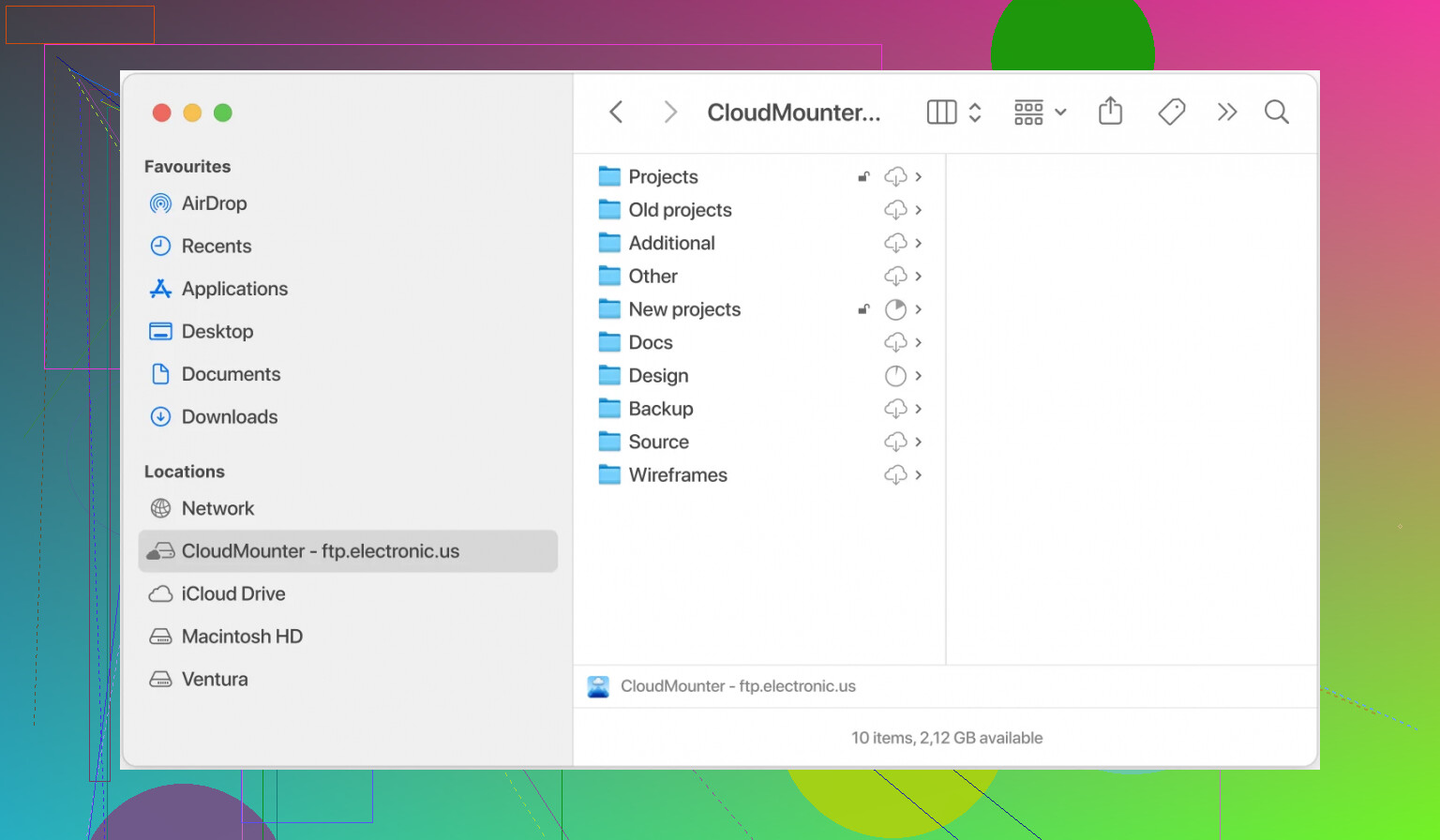The height and width of the screenshot is (840, 1440).
Task: Click cloud download icon for Wireframes
Action: point(895,475)
